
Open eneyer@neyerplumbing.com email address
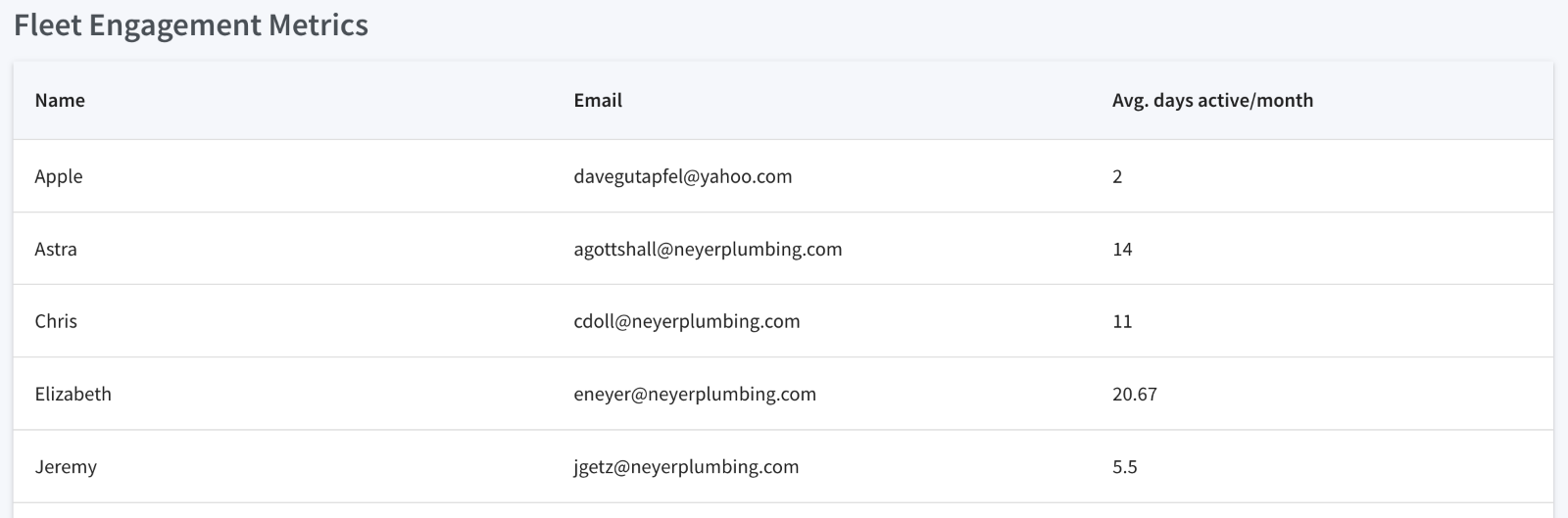pos(695,394)
